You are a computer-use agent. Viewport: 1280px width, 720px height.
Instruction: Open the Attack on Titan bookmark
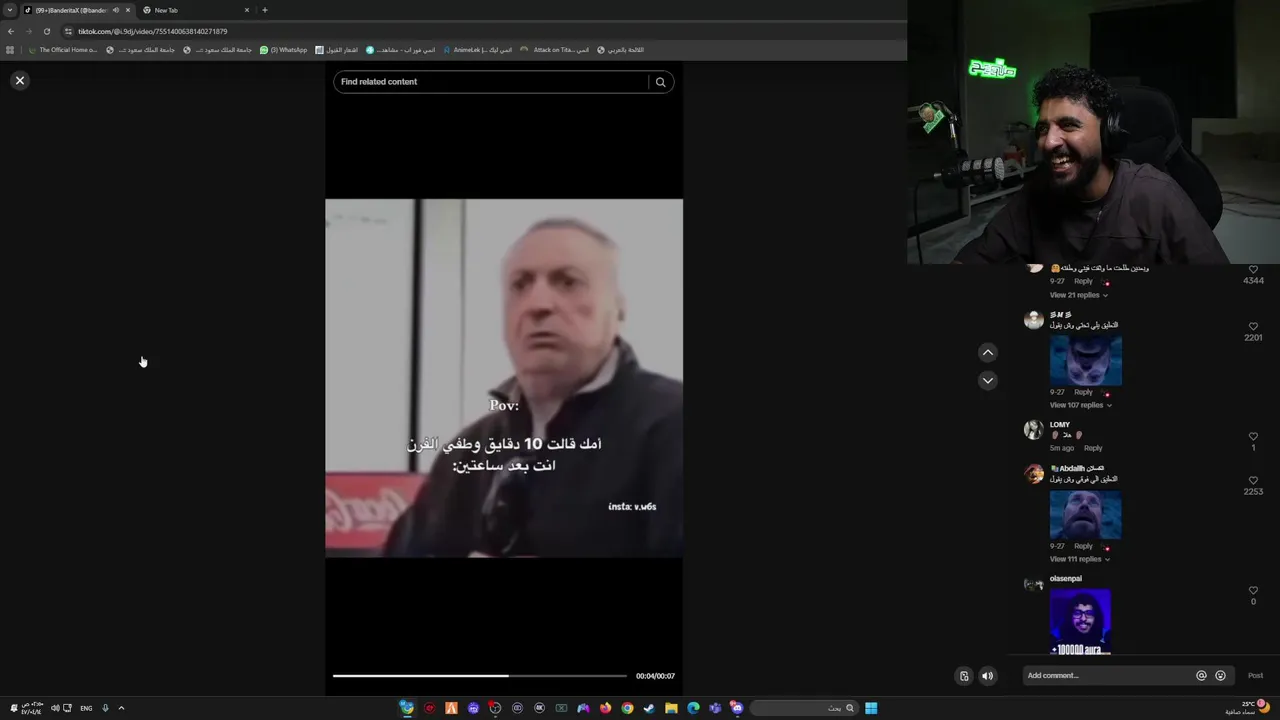[554, 50]
